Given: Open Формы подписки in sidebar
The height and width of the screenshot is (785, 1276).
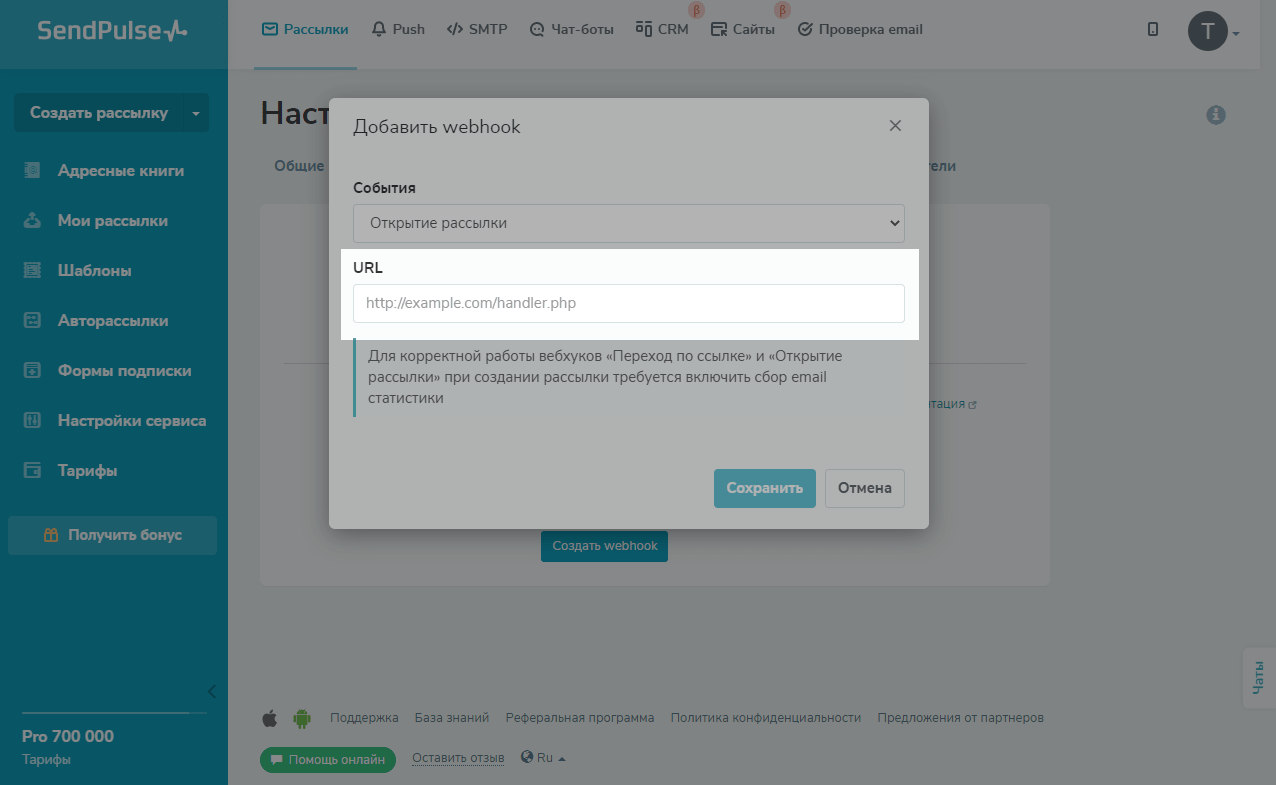Looking at the screenshot, I should click(x=124, y=371).
